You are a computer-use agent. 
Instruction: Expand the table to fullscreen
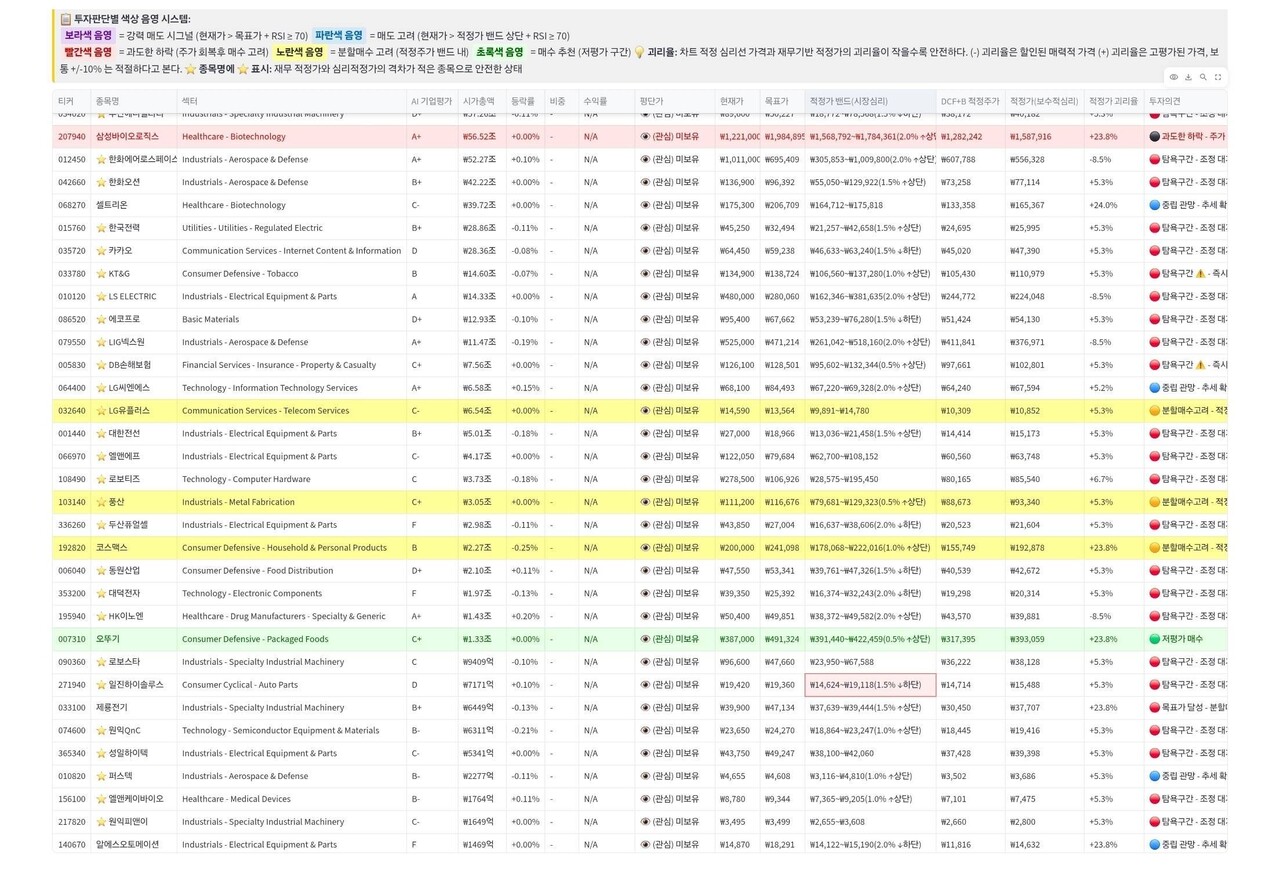pos(1218,77)
